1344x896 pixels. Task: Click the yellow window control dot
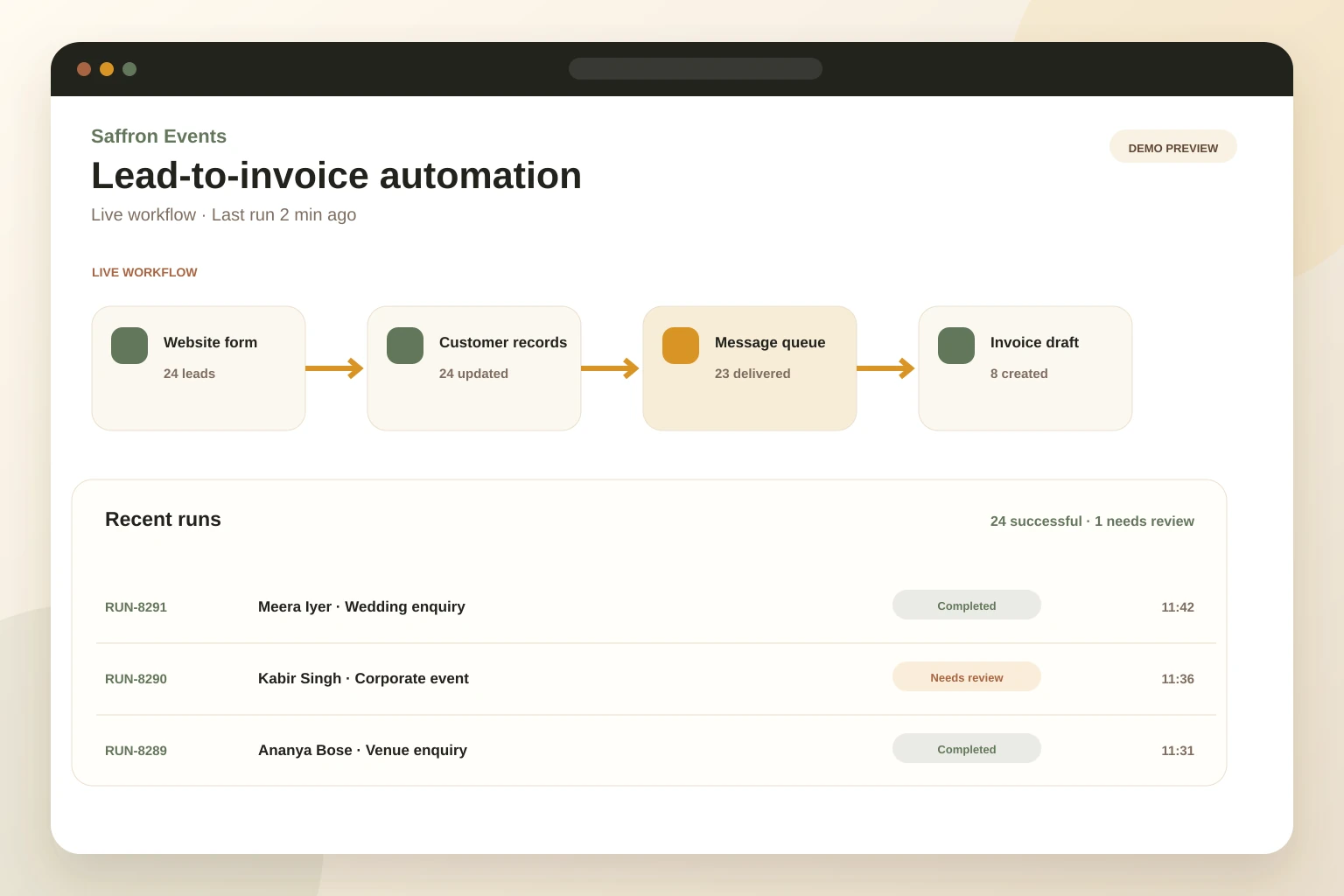click(x=107, y=69)
